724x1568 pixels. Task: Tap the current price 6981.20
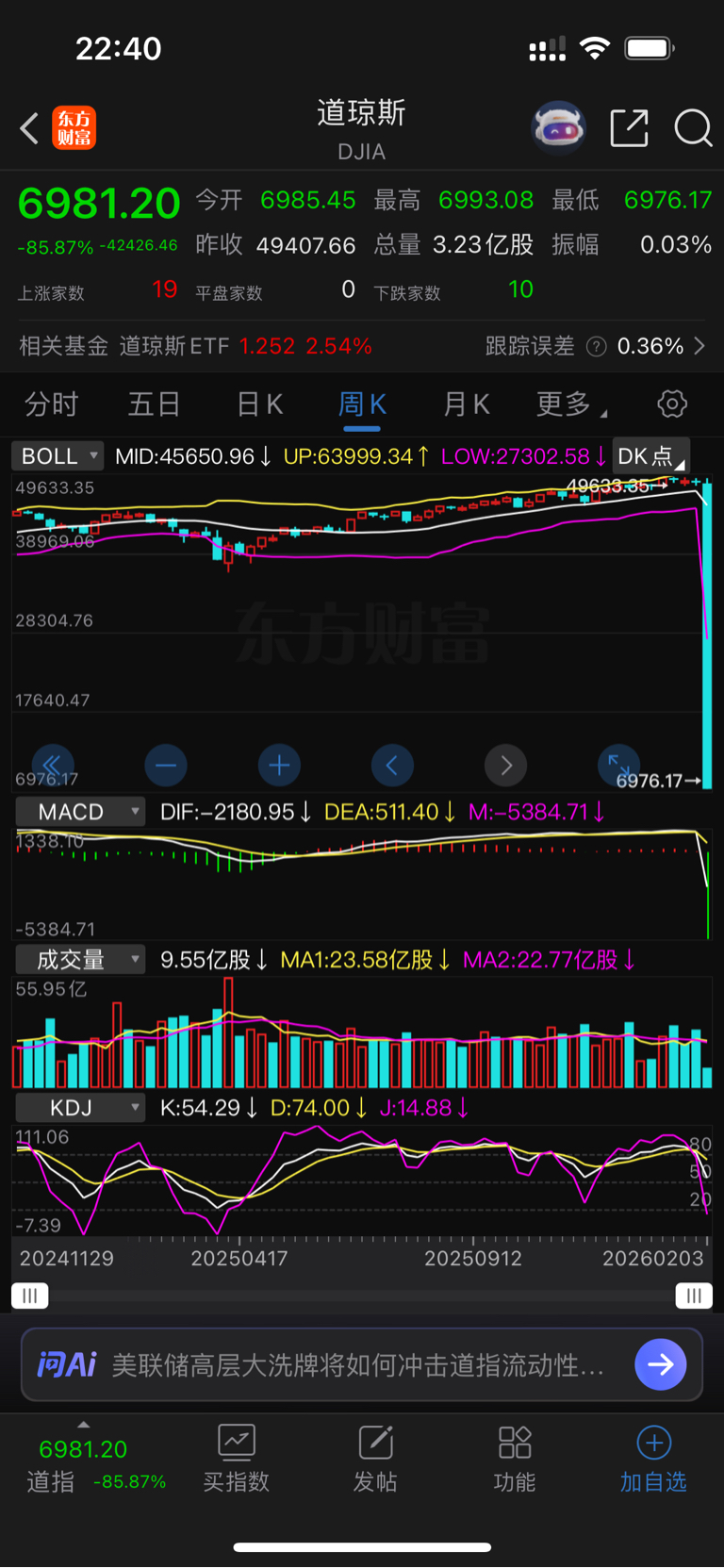99,204
